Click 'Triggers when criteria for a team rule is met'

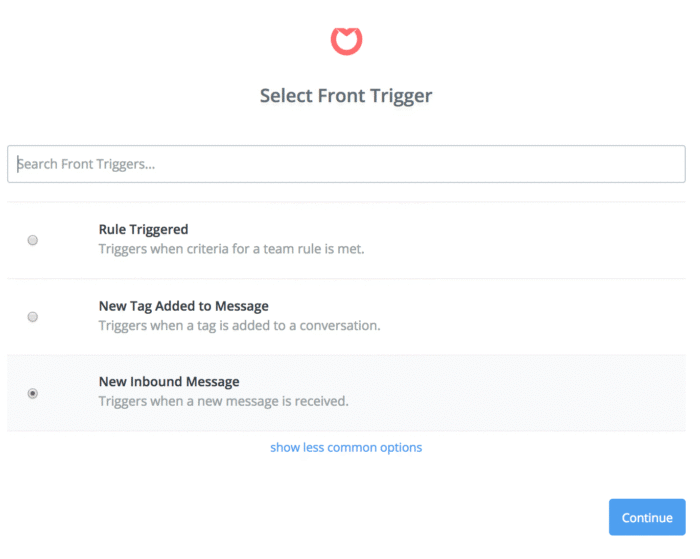tap(231, 249)
